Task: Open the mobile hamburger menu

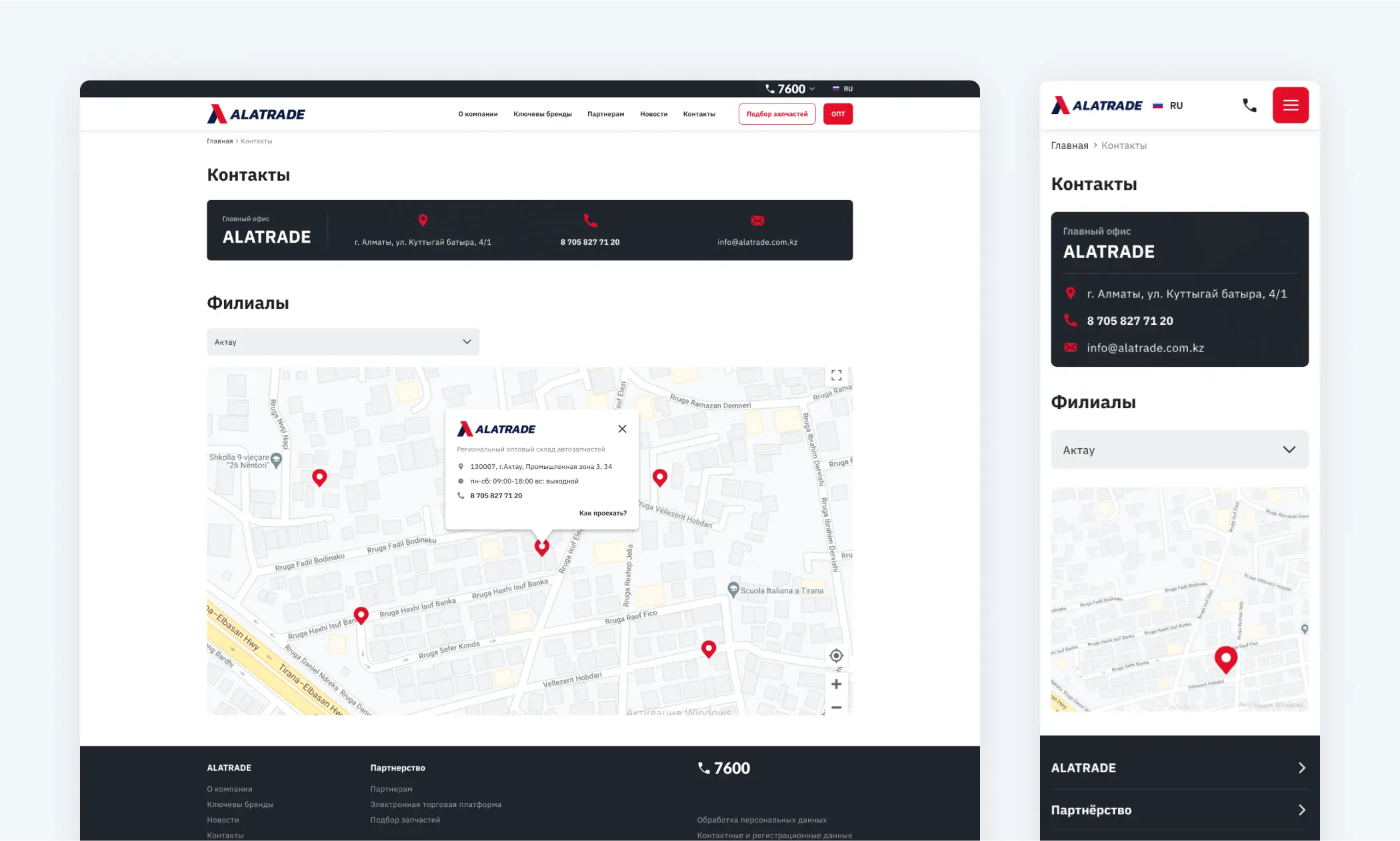Action: click(1290, 105)
